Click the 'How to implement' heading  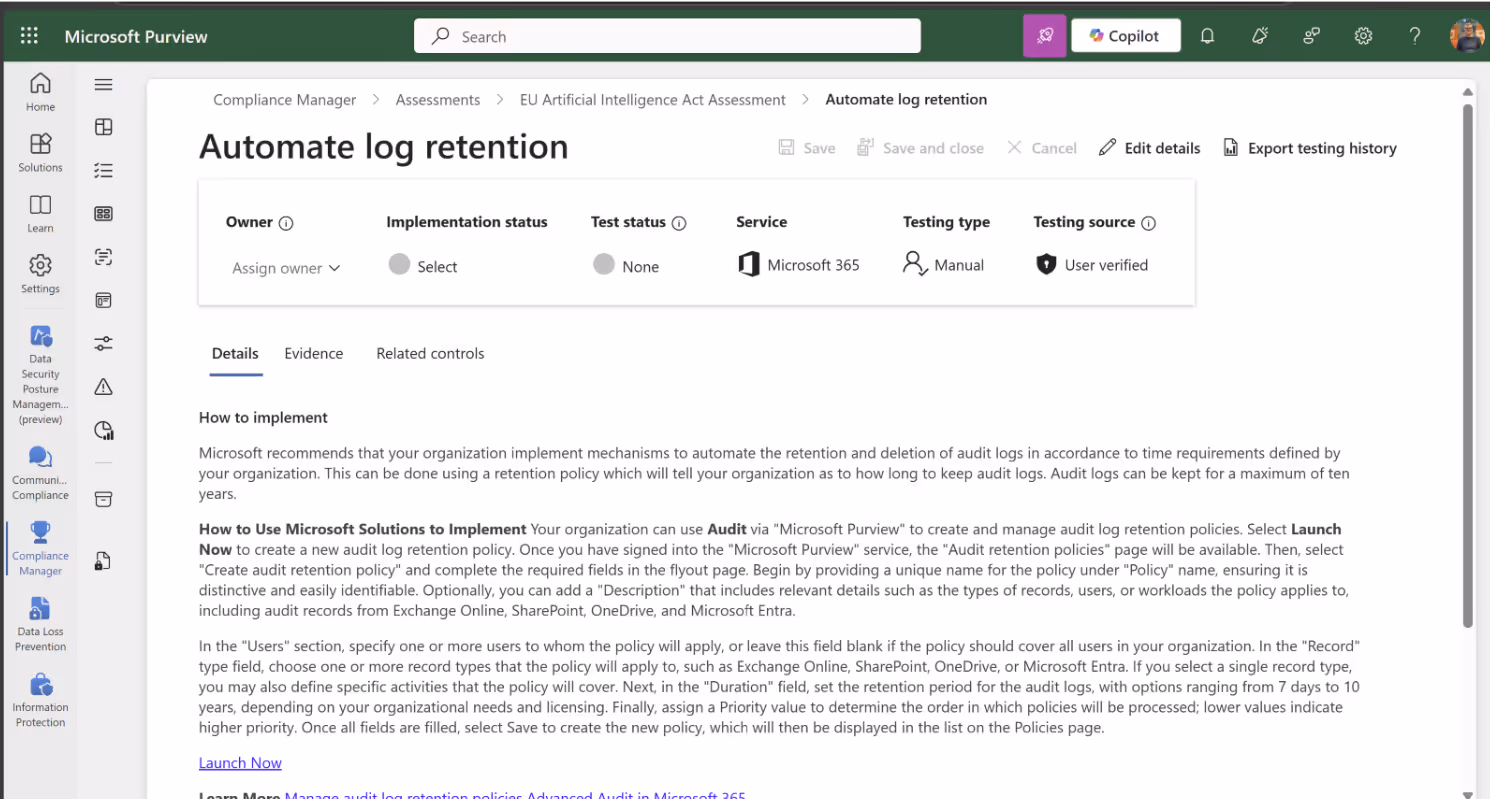pos(263,418)
